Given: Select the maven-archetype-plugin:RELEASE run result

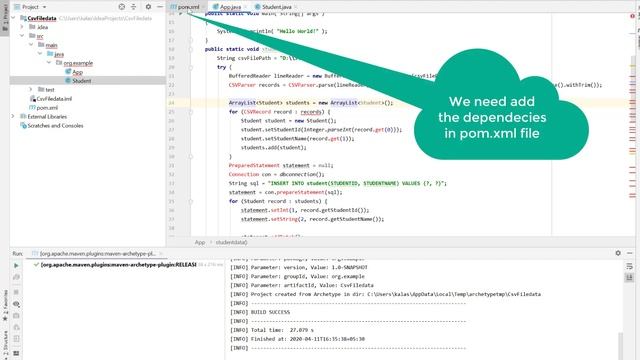Looking at the screenshot, I should [116, 264].
